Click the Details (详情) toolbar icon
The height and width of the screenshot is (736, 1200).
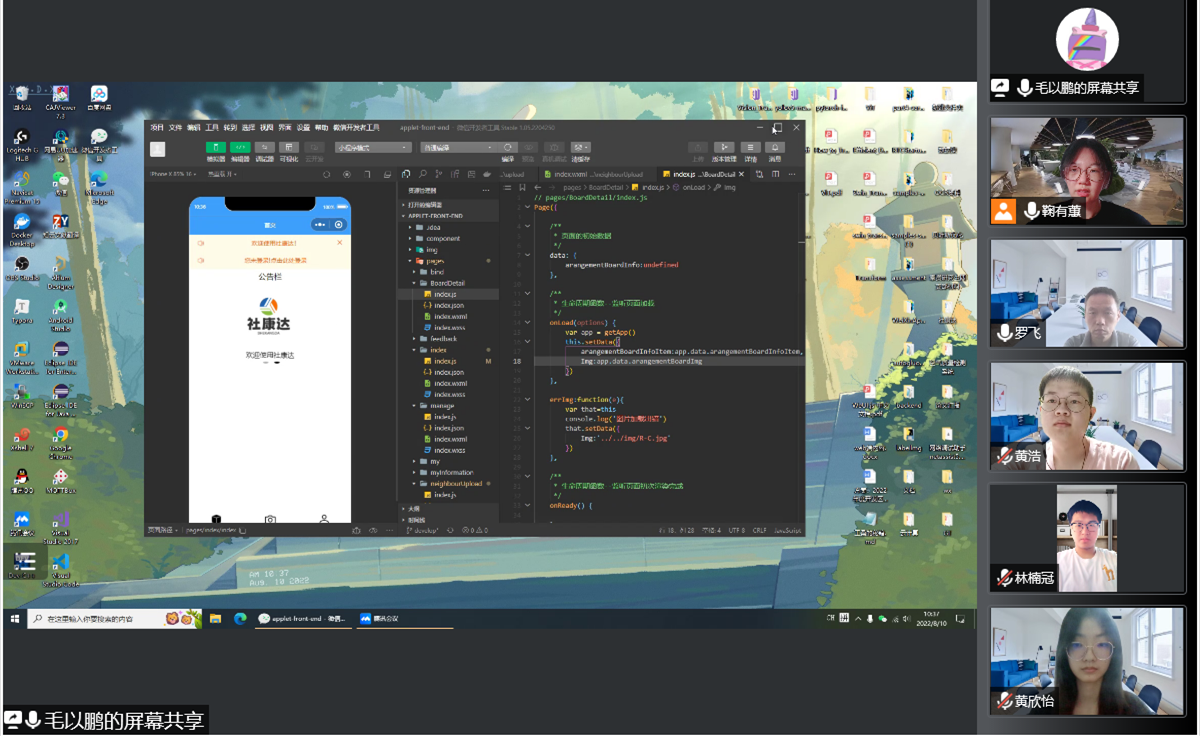point(750,148)
